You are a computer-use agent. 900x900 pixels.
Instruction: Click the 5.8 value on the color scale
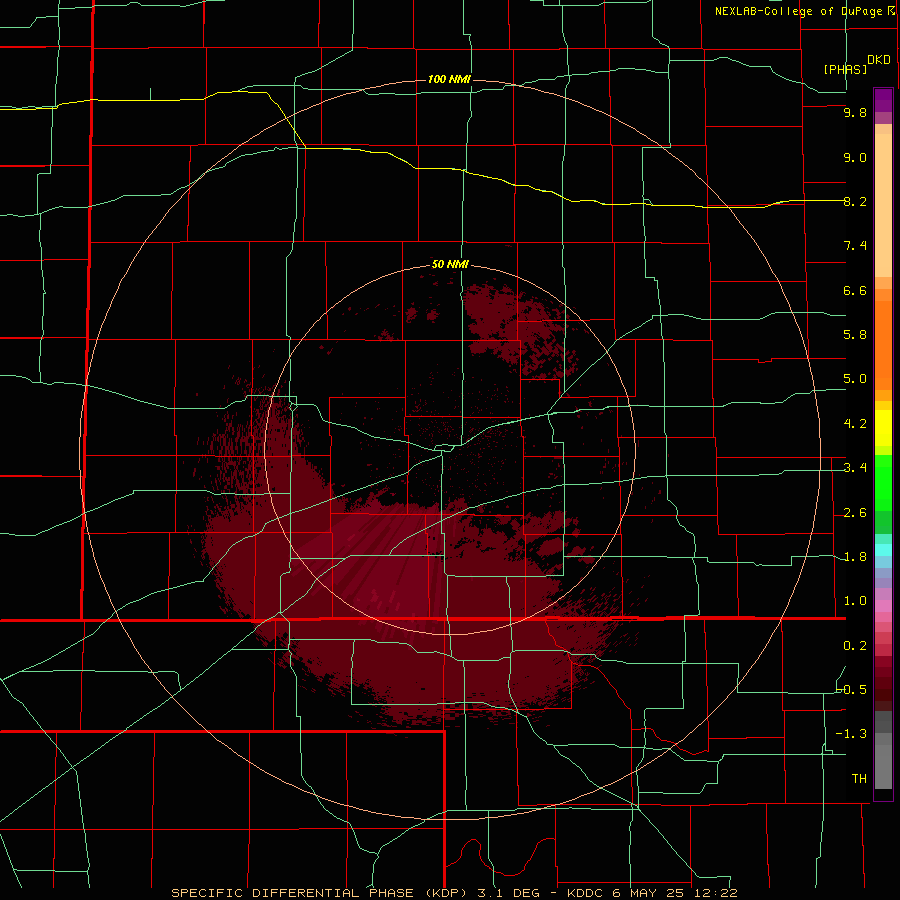click(855, 334)
